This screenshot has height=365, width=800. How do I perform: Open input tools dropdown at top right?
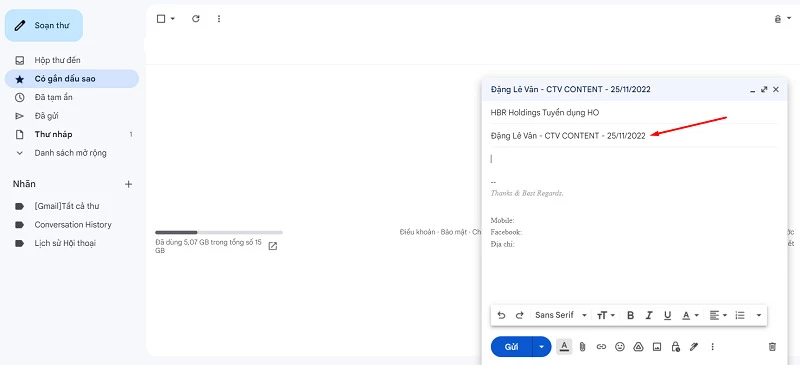click(789, 19)
